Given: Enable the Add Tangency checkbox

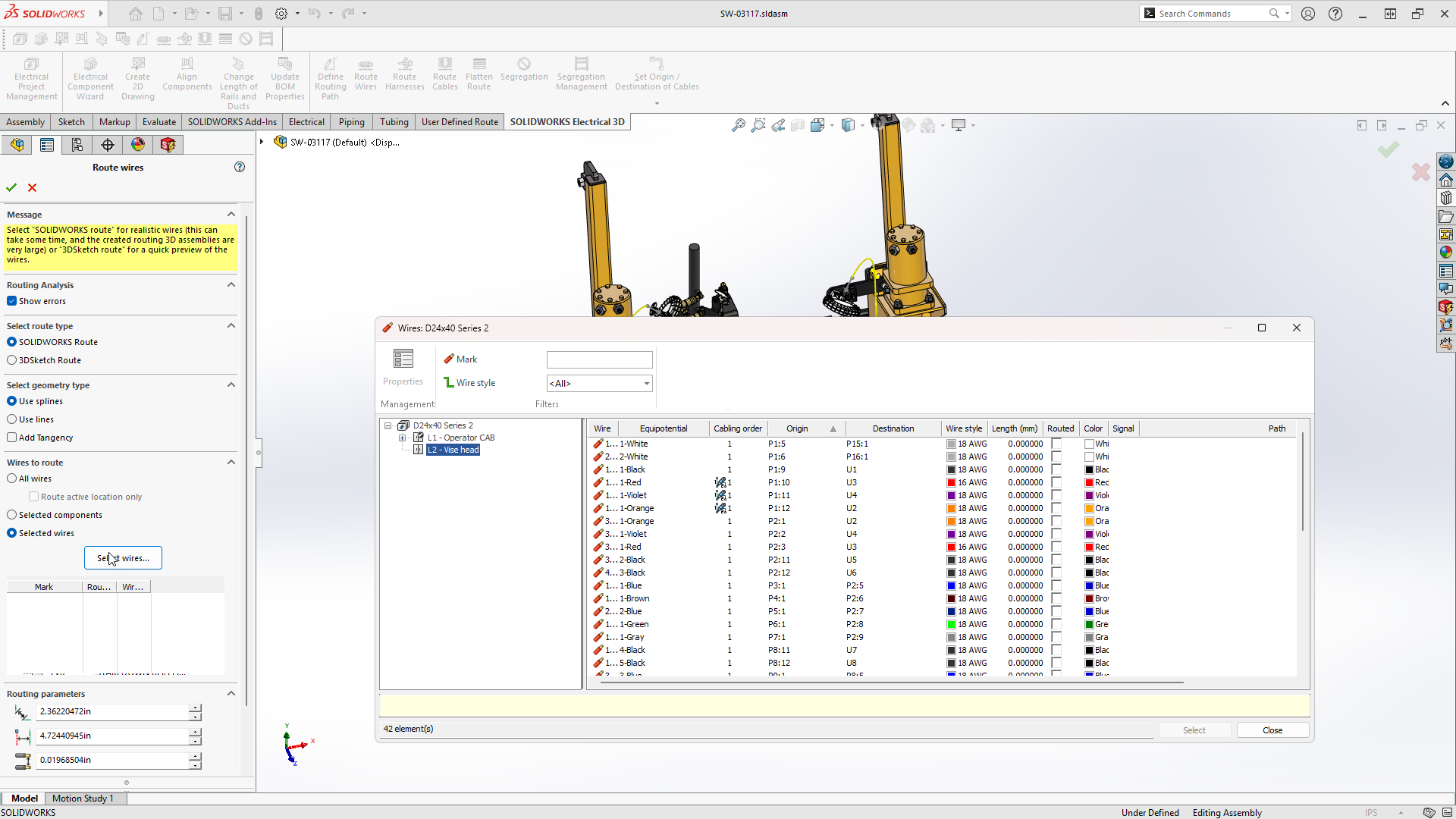Looking at the screenshot, I should tap(12, 438).
